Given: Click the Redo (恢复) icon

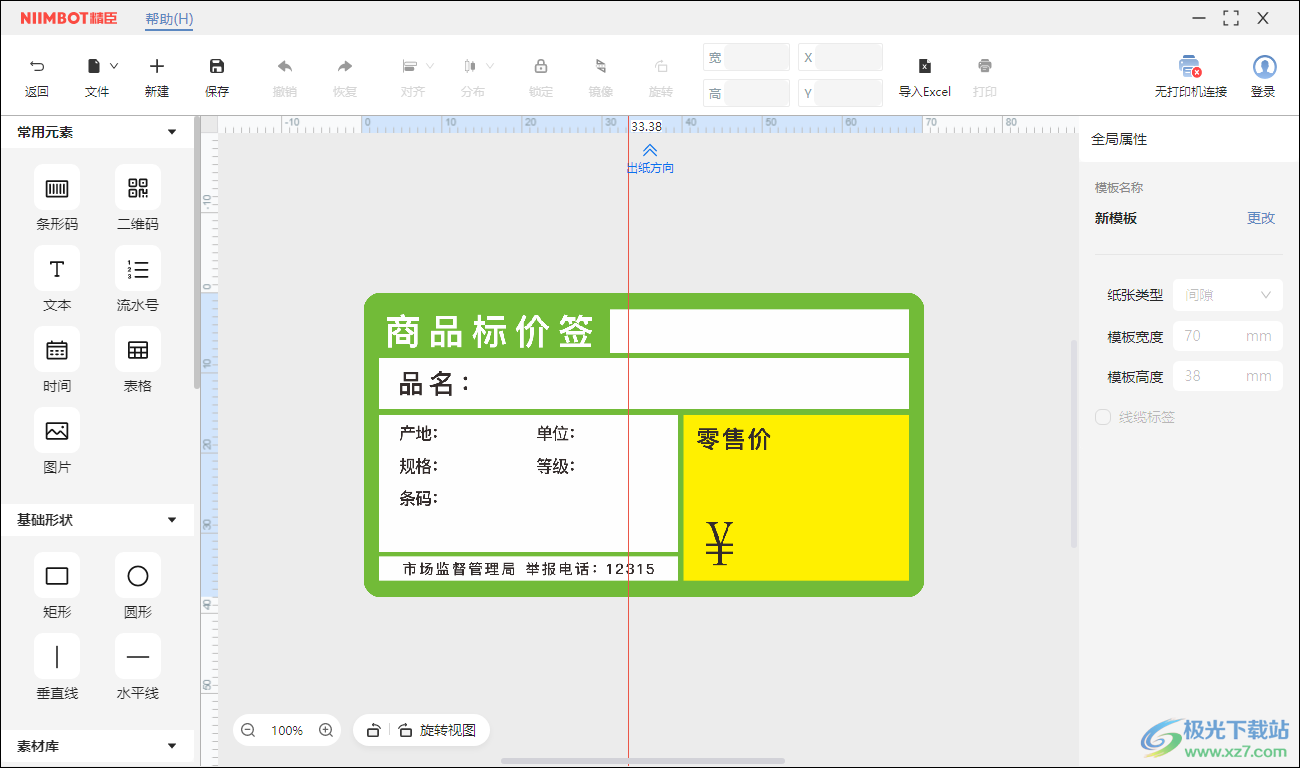Looking at the screenshot, I should (345, 66).
